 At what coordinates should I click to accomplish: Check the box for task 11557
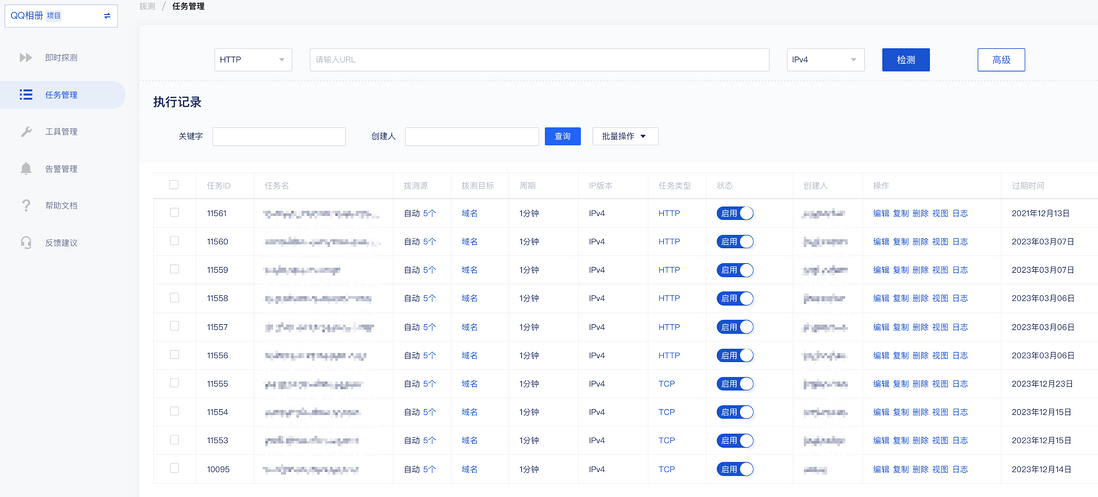(x=174, y=326)
